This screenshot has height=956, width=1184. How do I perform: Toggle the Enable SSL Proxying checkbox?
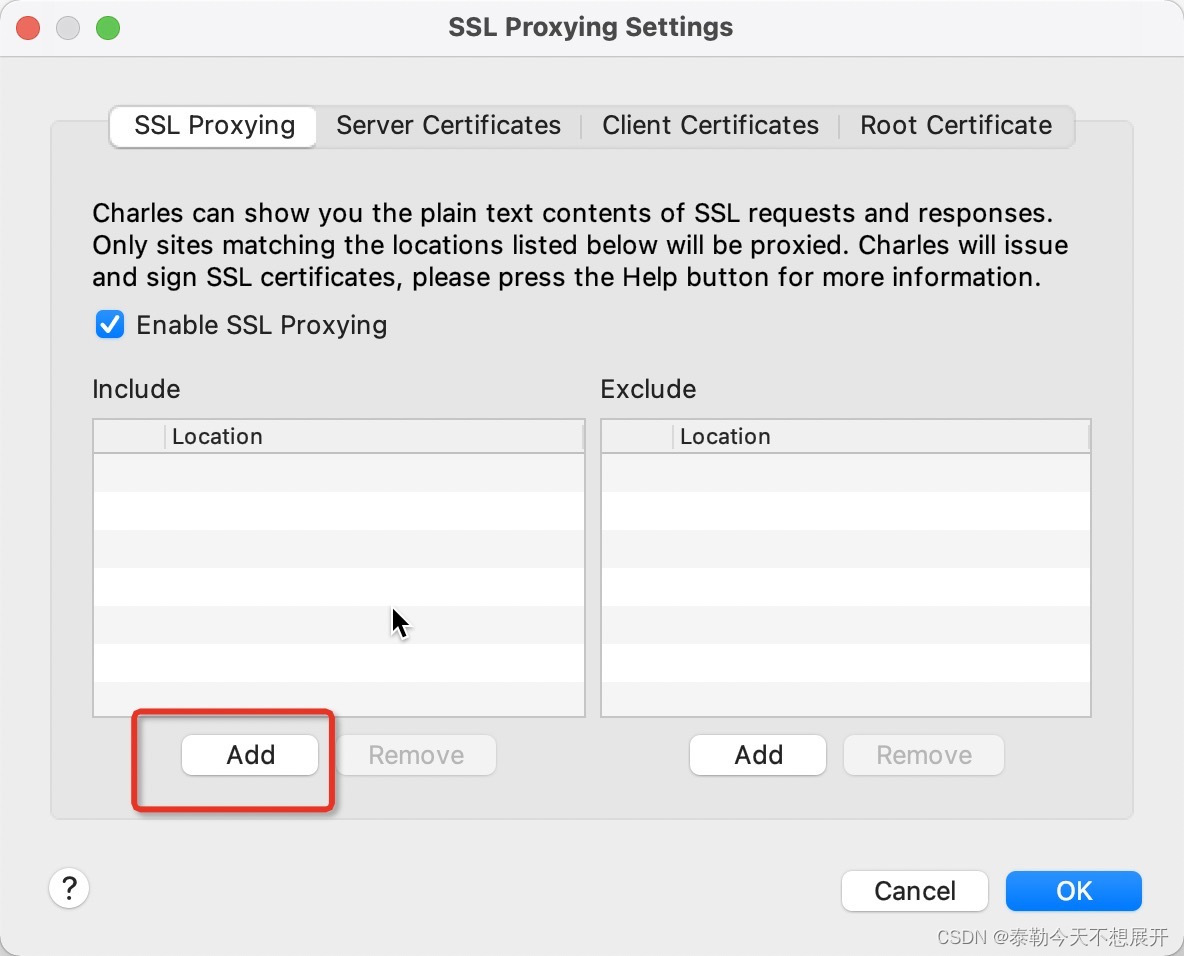coord(110,325)
